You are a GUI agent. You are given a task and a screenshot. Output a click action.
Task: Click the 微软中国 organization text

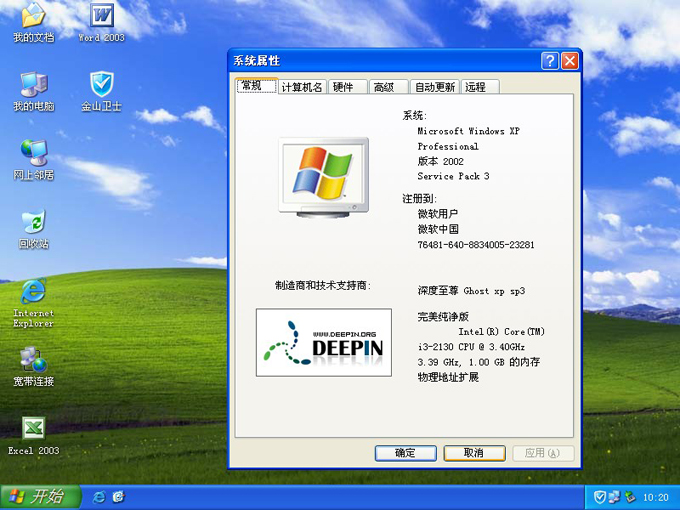pyautogui.click(x=438, y=229)
